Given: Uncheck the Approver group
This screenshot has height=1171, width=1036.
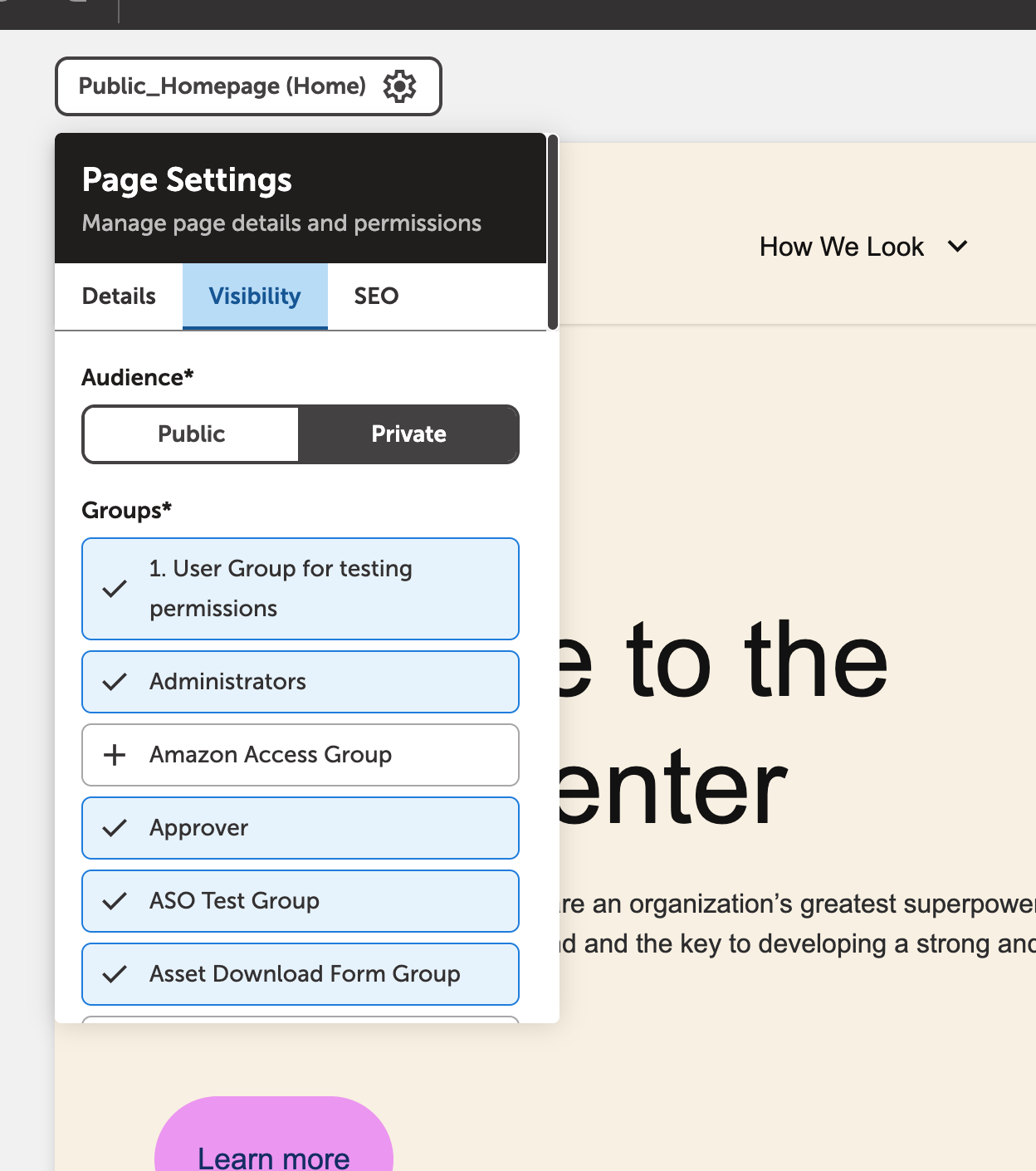Looking at the screenshot, I should [x=301, y=828].
